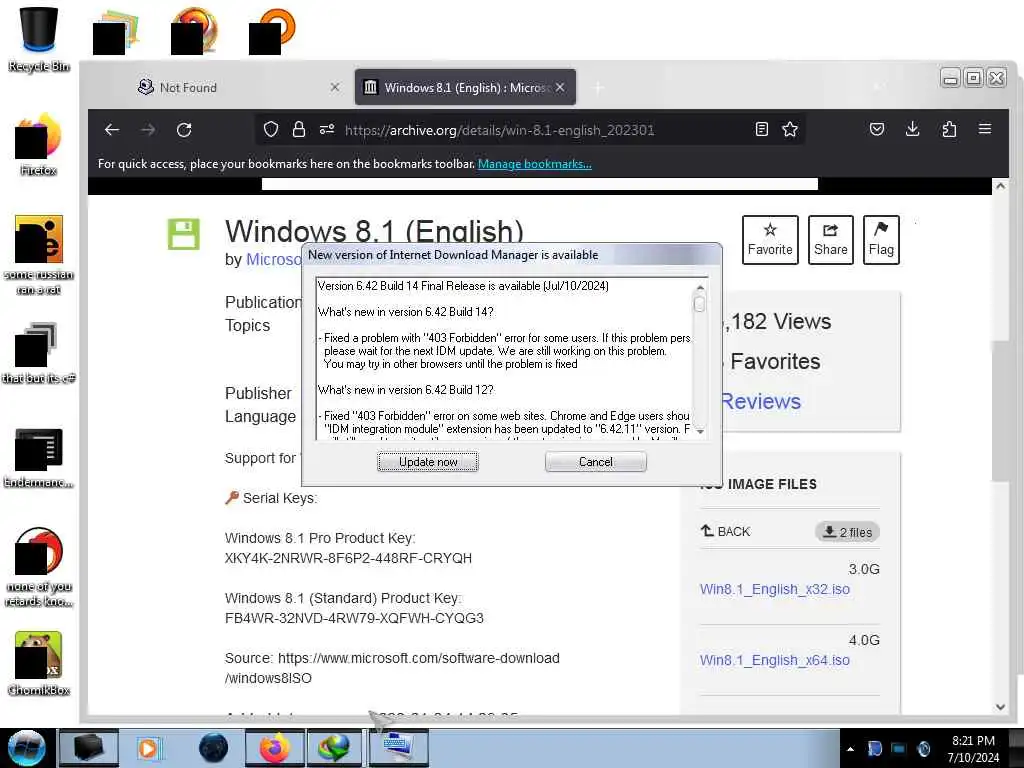Open Firefox hamburger menu

985,129
